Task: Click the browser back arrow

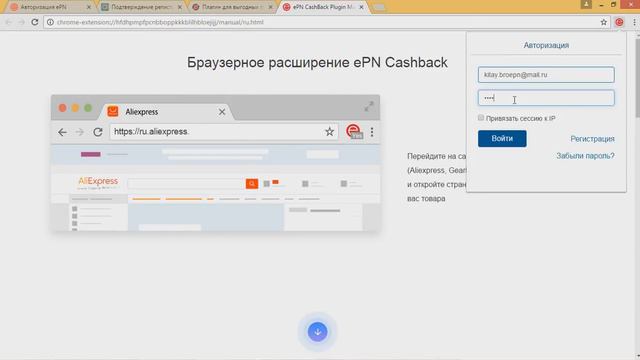Action: (8, 22)
